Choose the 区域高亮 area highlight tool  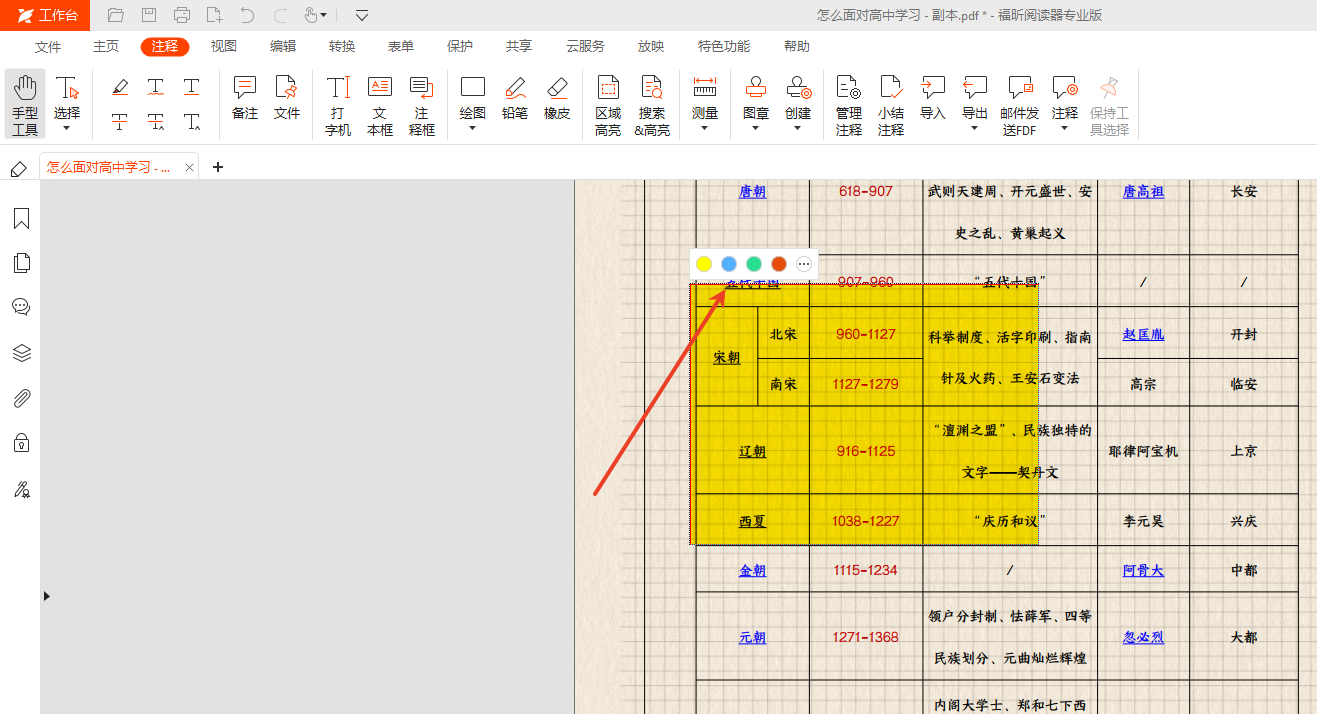pyautogui.click(x=608, y=104)
